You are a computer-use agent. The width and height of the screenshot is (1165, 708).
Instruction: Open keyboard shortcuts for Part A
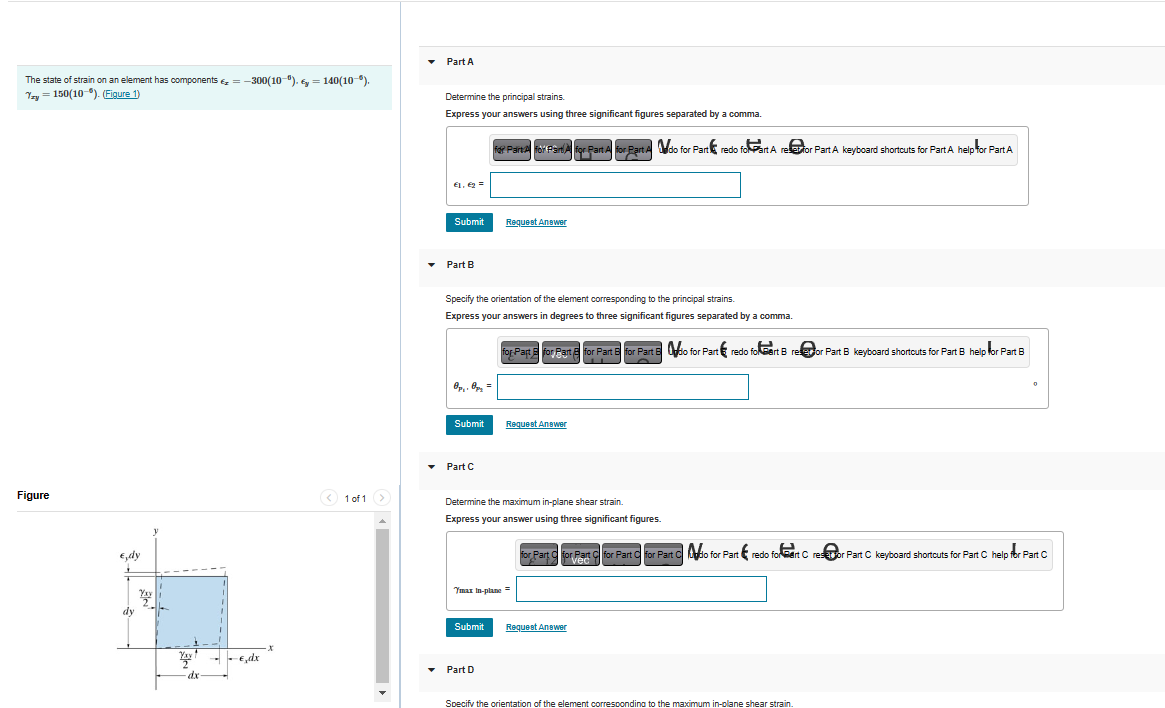(x=898, y=149)
